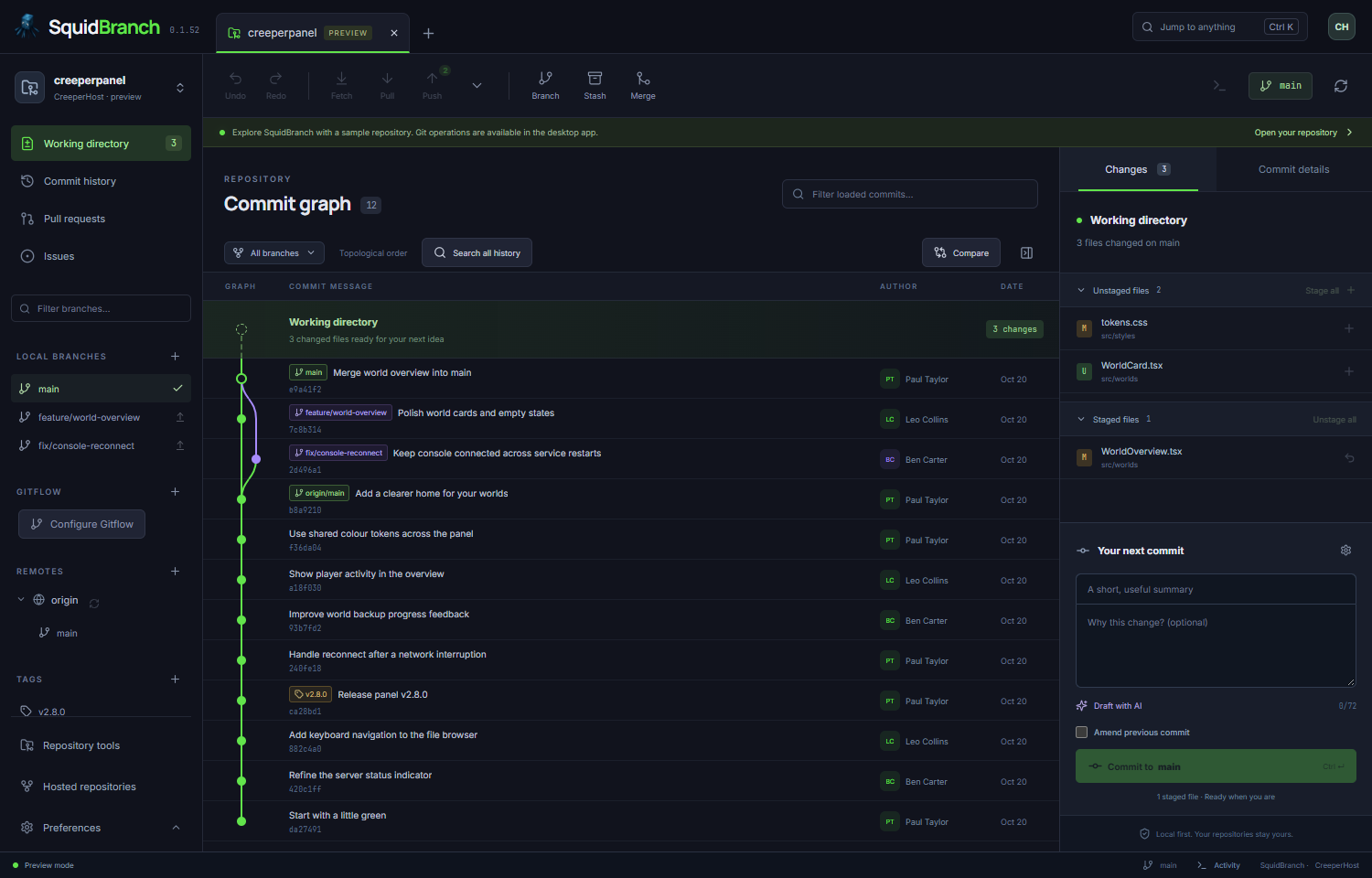
Task: Go to Pull requests
Action: point(101,219)
